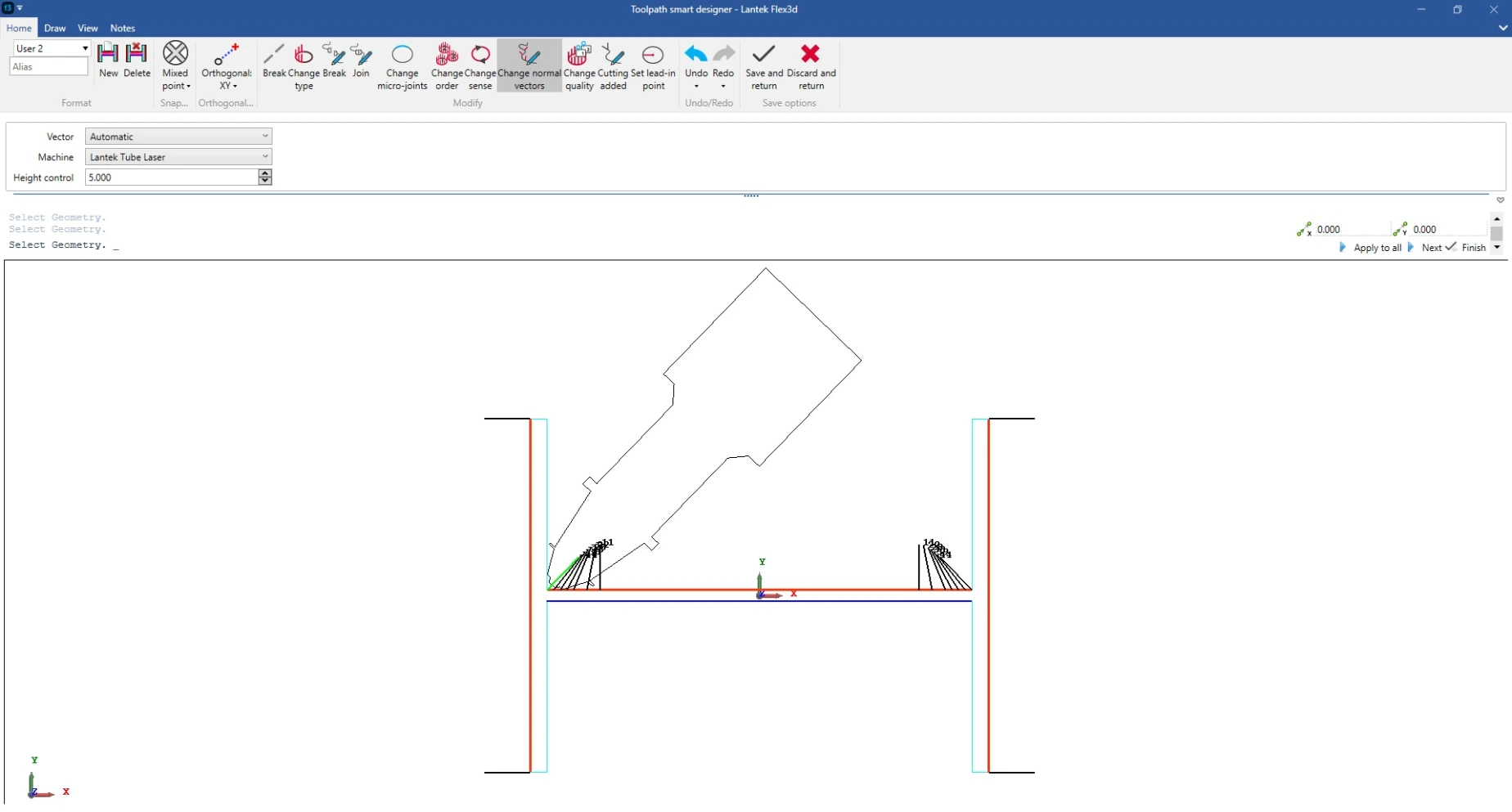The height and width of the screenshot is (812, 1512).
Task: Click Save and return
Action: pos(764,65)
